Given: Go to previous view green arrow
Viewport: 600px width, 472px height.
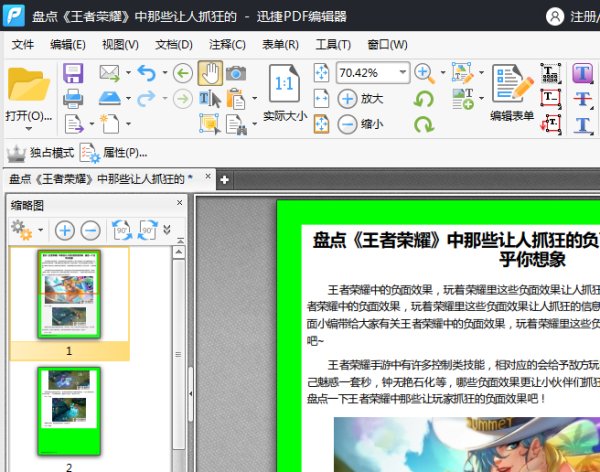Looking at the screenshot, I should coord(183,73).
